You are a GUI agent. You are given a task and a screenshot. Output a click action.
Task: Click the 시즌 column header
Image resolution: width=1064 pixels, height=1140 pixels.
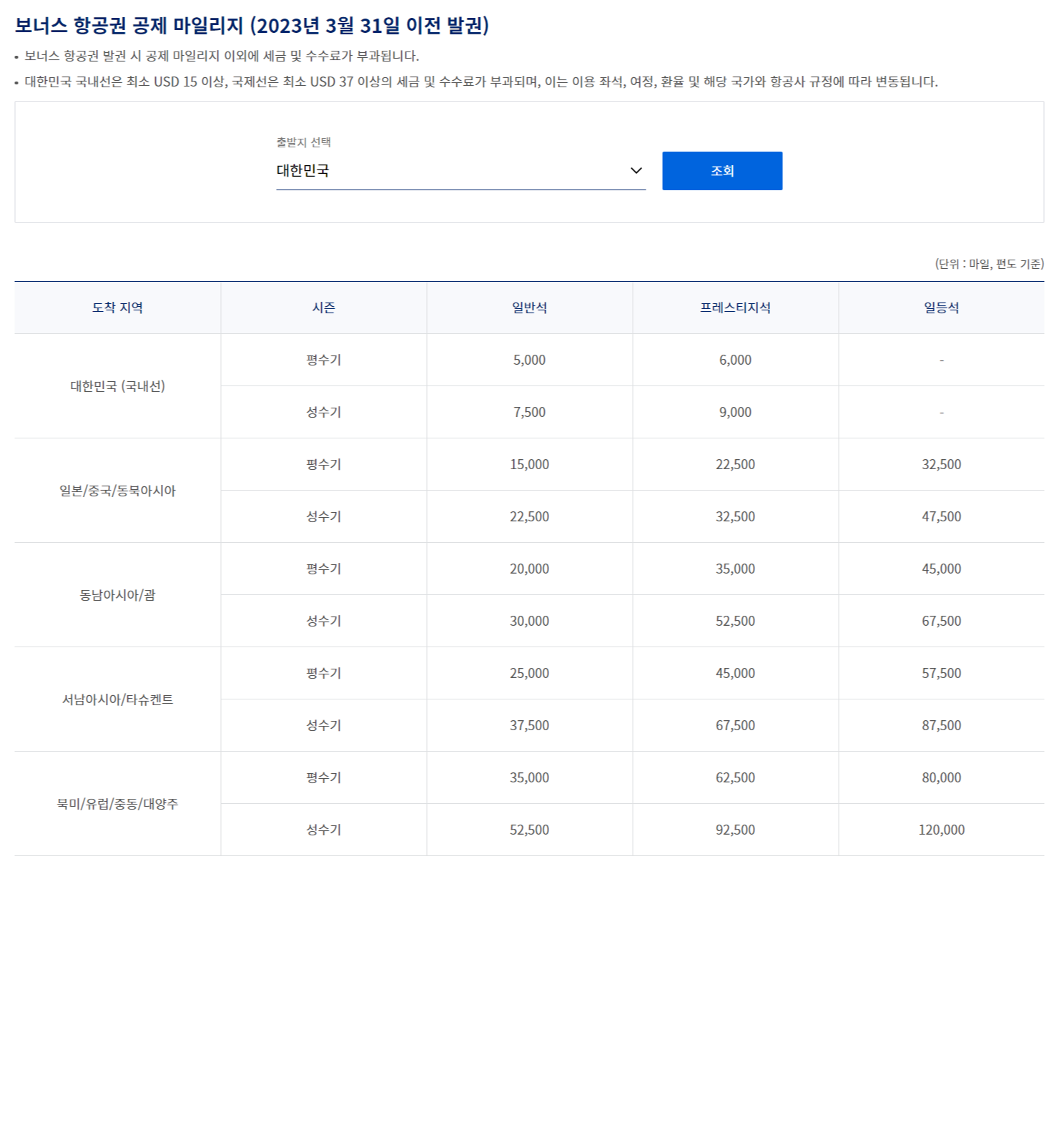coord(323,308)
